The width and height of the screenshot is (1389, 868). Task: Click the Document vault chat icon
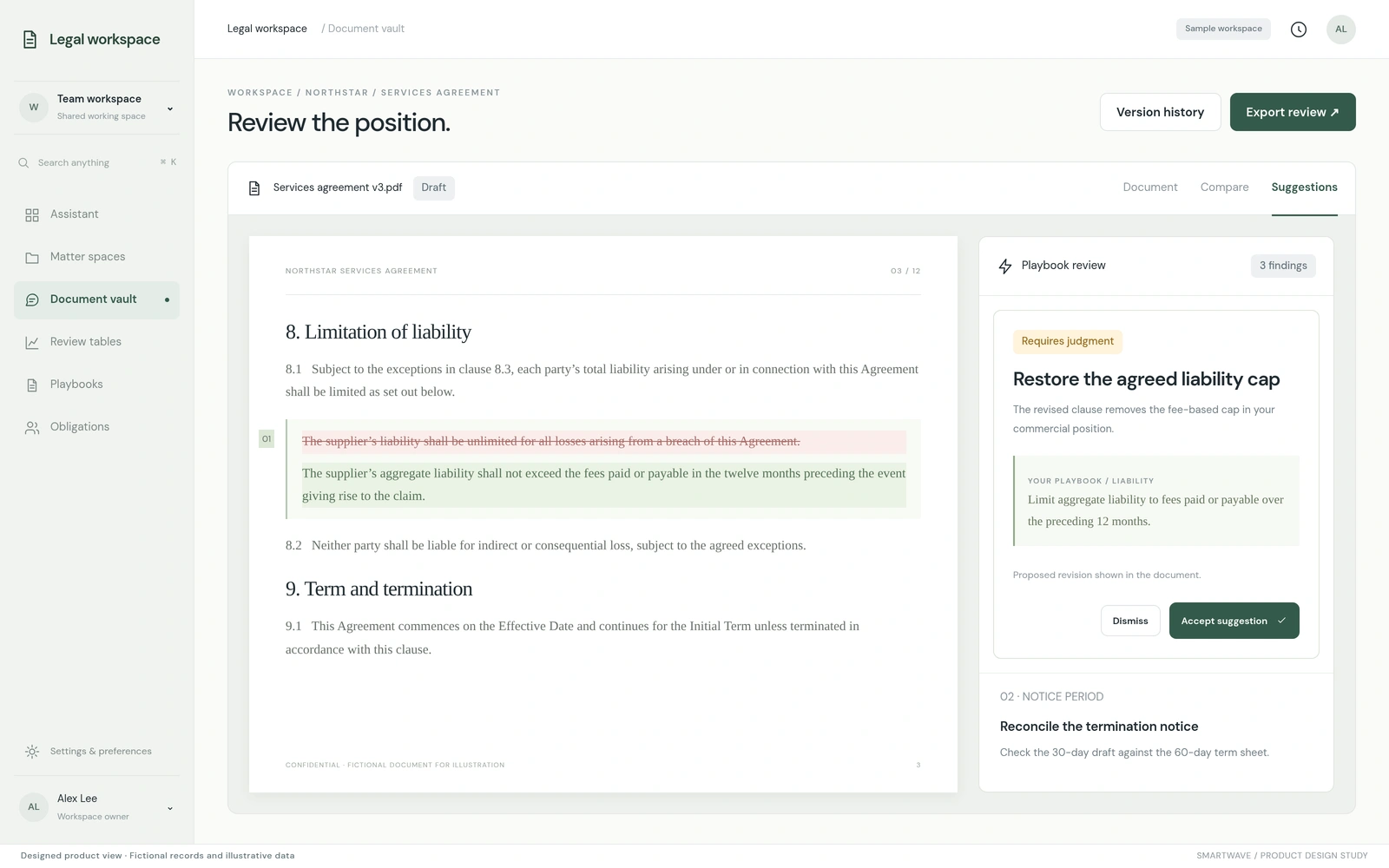pos(32,299)
